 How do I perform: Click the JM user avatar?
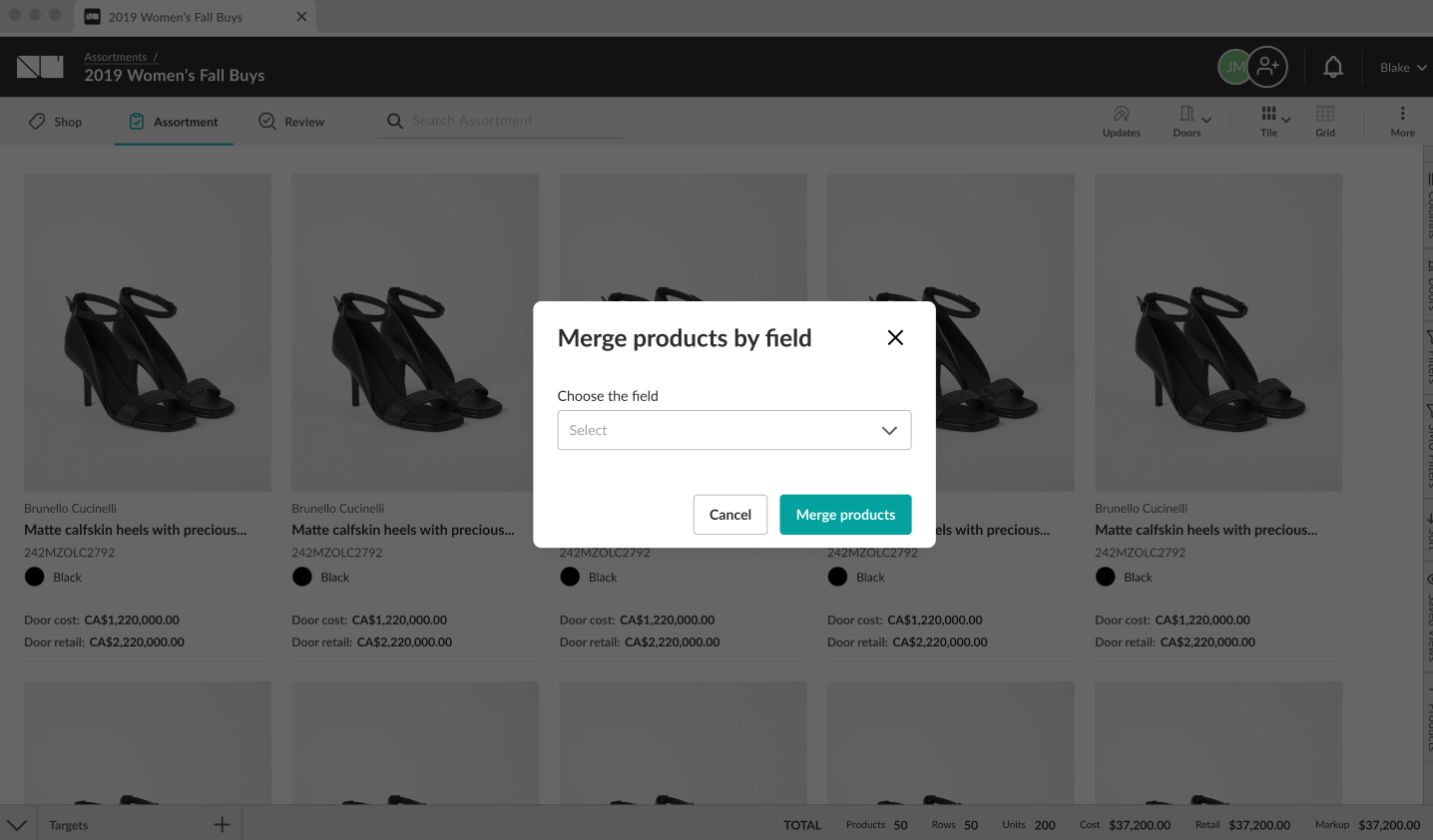click(1234, 67)
